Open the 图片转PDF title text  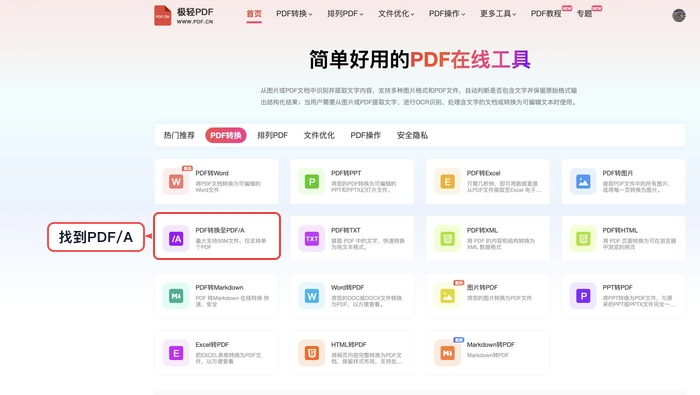point(482,287)
